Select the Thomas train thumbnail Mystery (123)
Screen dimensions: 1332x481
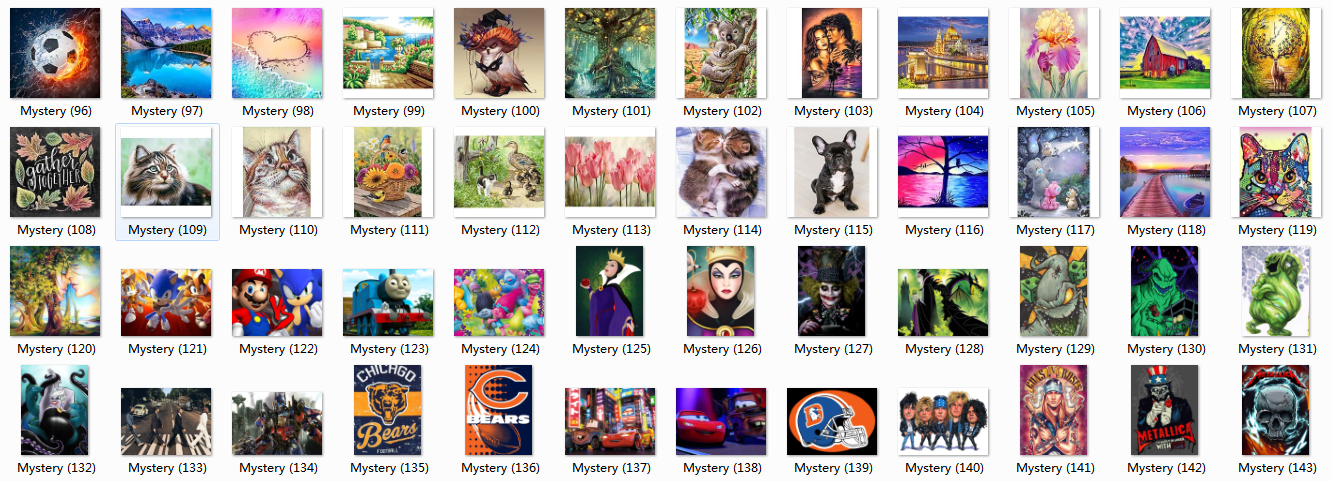point(388,302)
